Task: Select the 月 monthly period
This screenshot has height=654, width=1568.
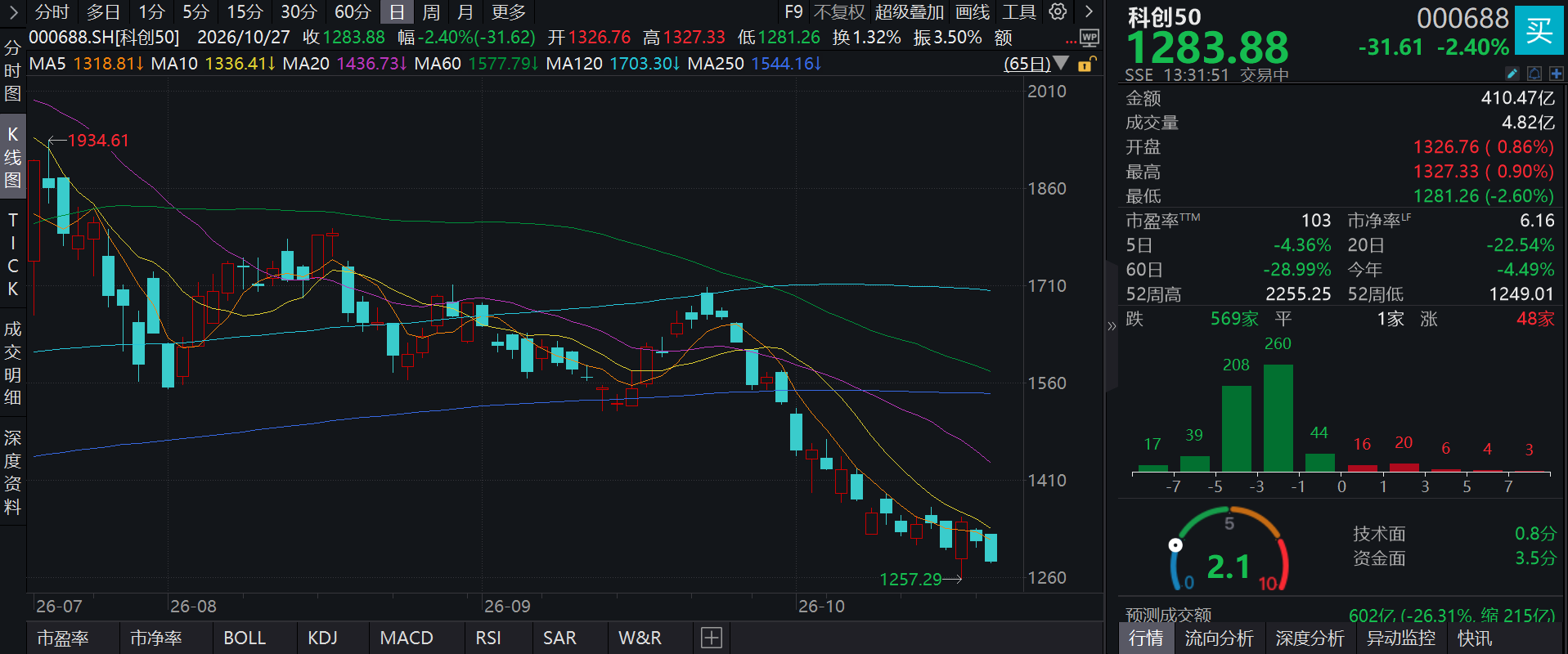Action: tap(465, 11)
